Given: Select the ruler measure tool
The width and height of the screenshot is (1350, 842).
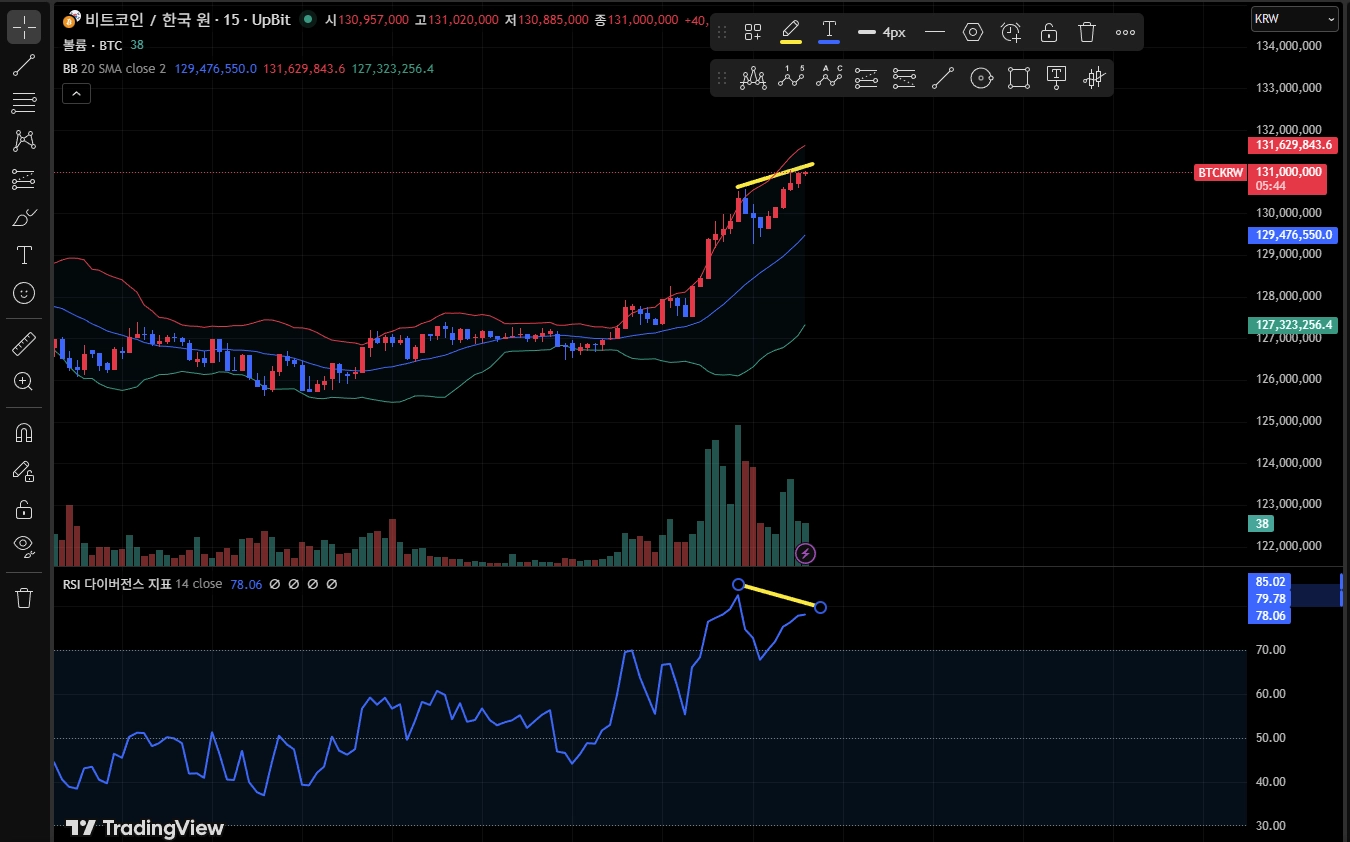Looking at the screenshot, I should click(24, 345).
